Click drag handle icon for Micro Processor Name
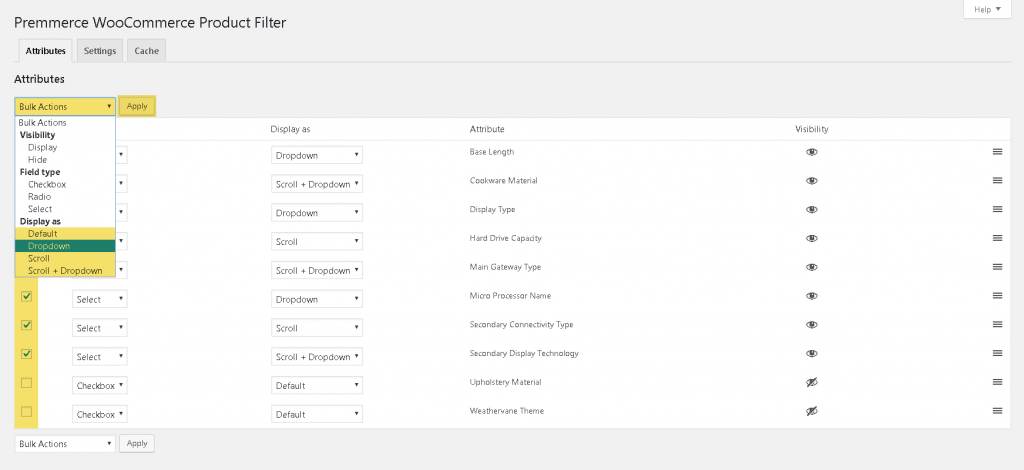 pyautogui.click(x=997, y=295)
